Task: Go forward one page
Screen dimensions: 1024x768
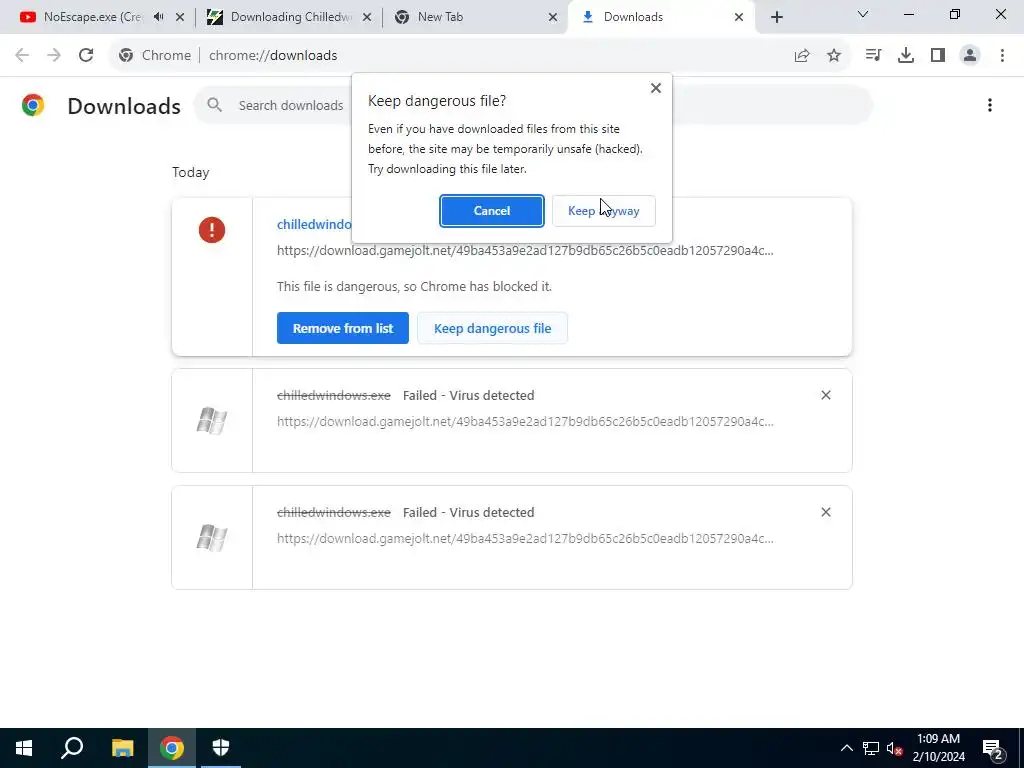Action: click(54, 56)
